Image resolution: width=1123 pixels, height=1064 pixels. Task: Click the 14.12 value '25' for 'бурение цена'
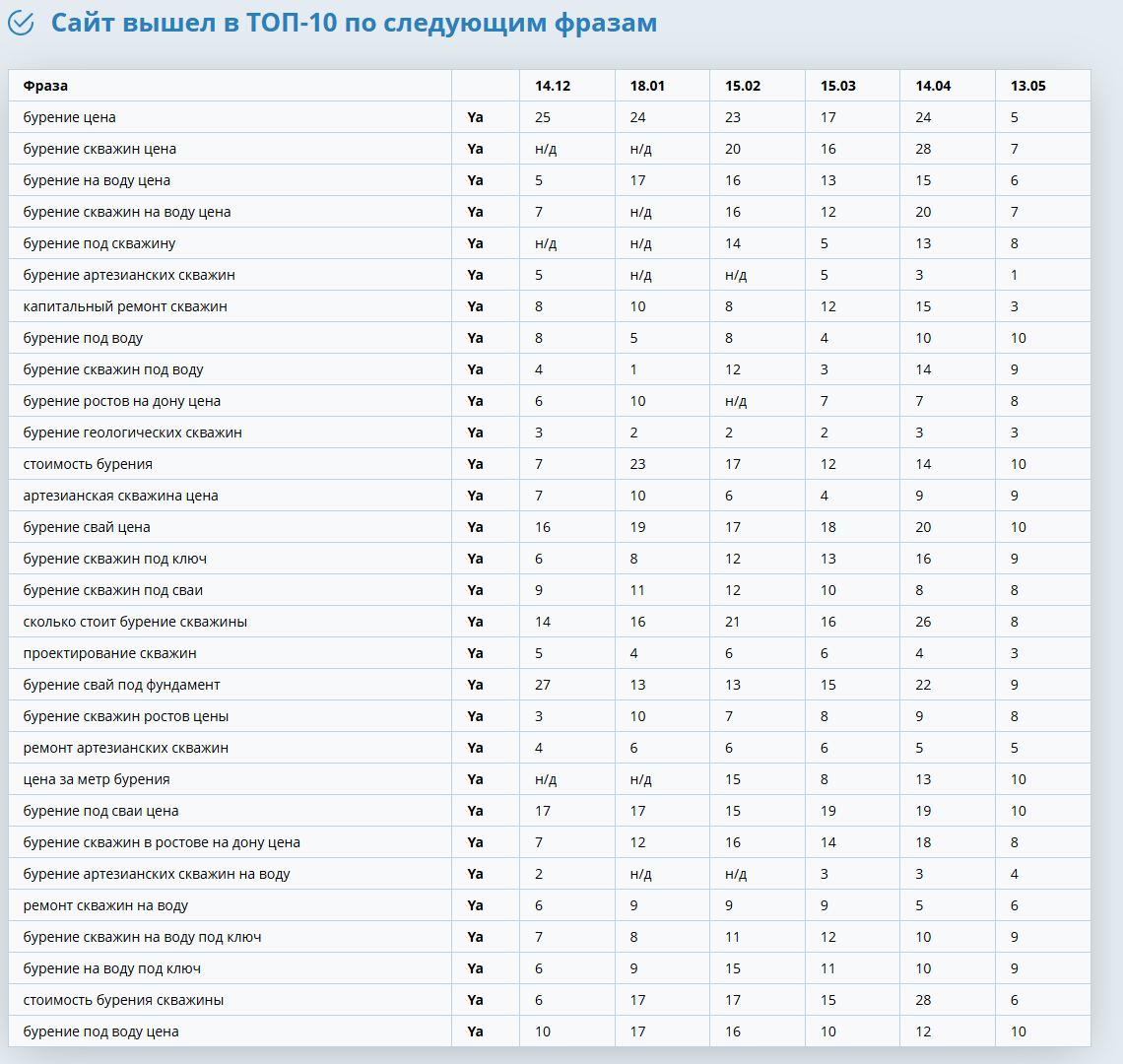click(542, 117)
